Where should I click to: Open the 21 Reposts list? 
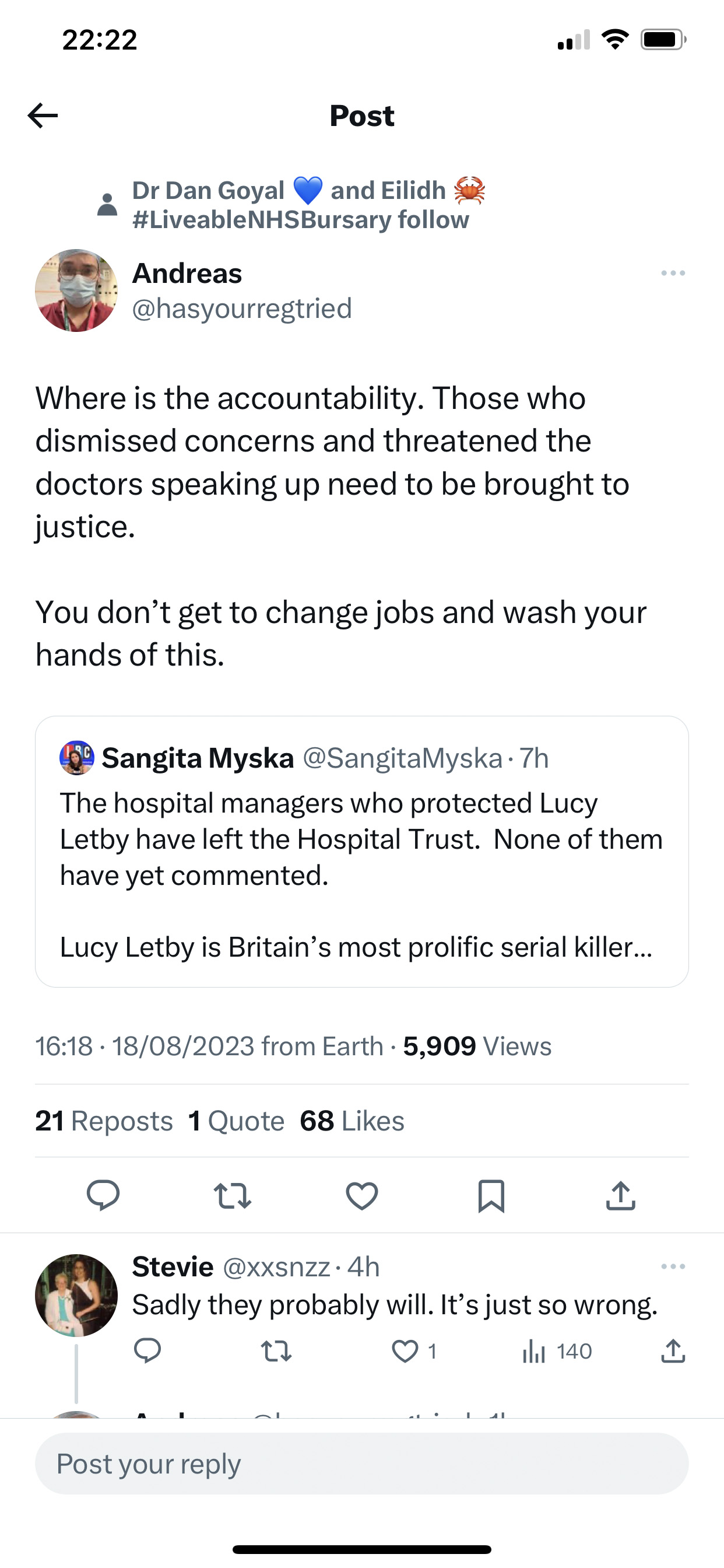point(104,1121)
